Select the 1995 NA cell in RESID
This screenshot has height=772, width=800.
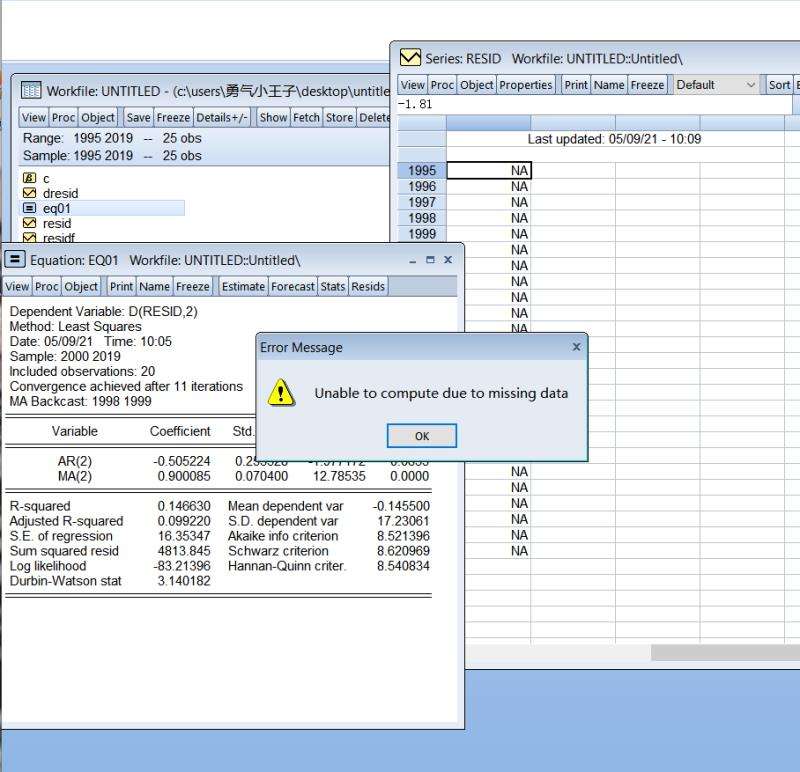pos(488,171)
